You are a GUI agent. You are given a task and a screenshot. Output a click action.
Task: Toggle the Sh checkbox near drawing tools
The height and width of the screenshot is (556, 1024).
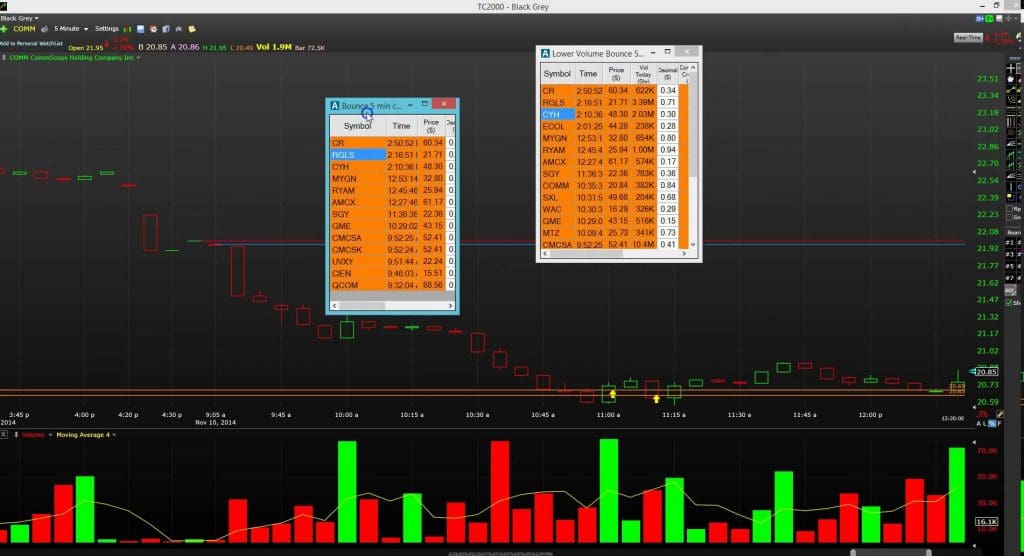pos(1010,303)
